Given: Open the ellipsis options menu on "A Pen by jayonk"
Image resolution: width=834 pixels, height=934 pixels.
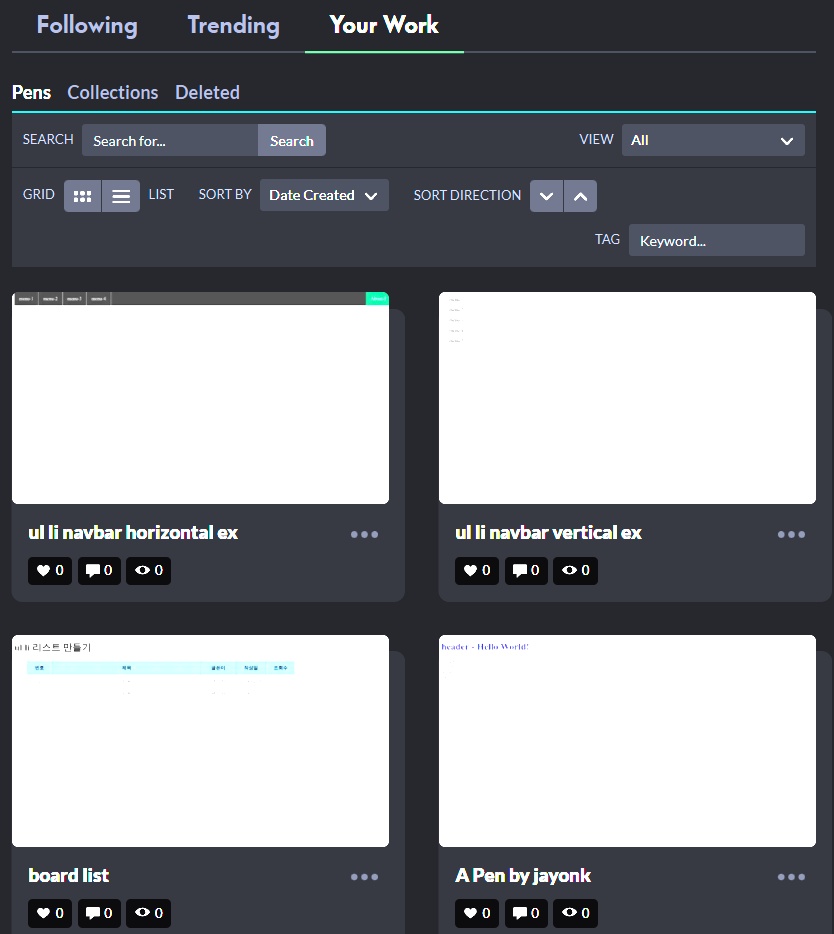Looking at the screenshot, I should [x=791, y=876].
